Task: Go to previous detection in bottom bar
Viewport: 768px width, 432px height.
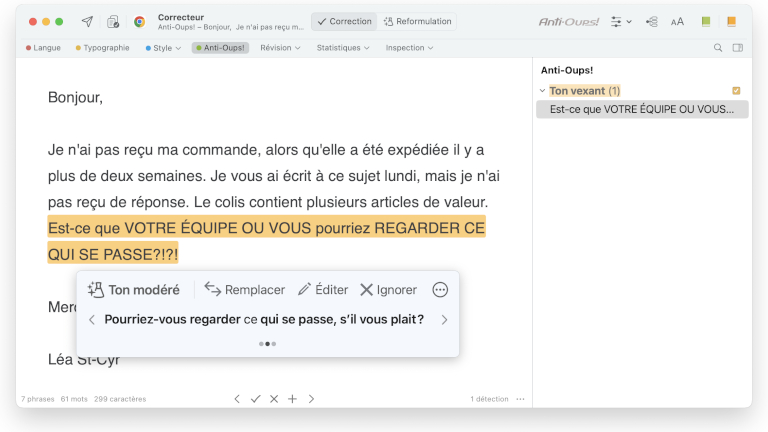Action: tap(237, 399)
